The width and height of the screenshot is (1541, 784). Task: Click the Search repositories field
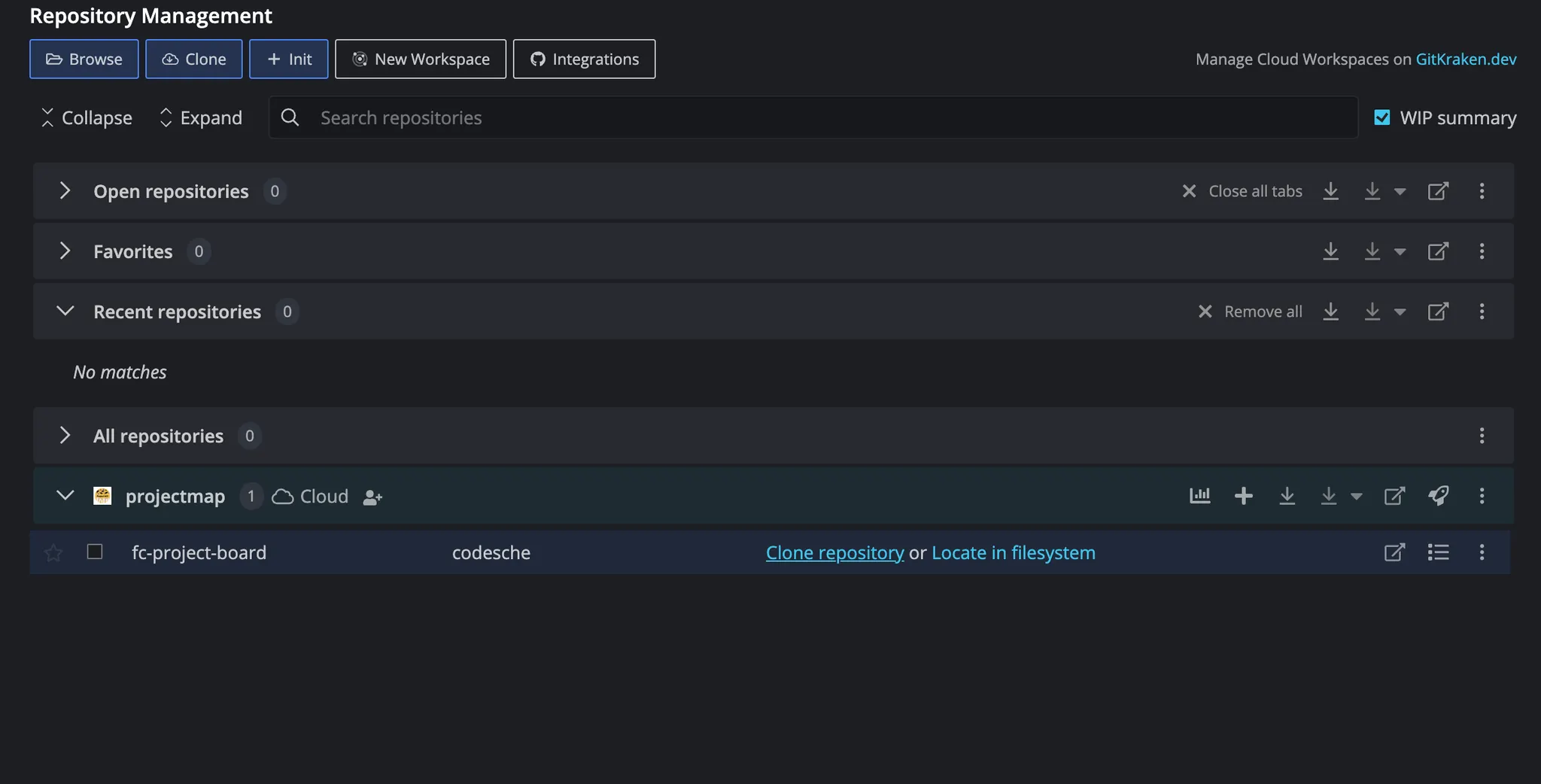pyautogui.click(x=813, y=117)
